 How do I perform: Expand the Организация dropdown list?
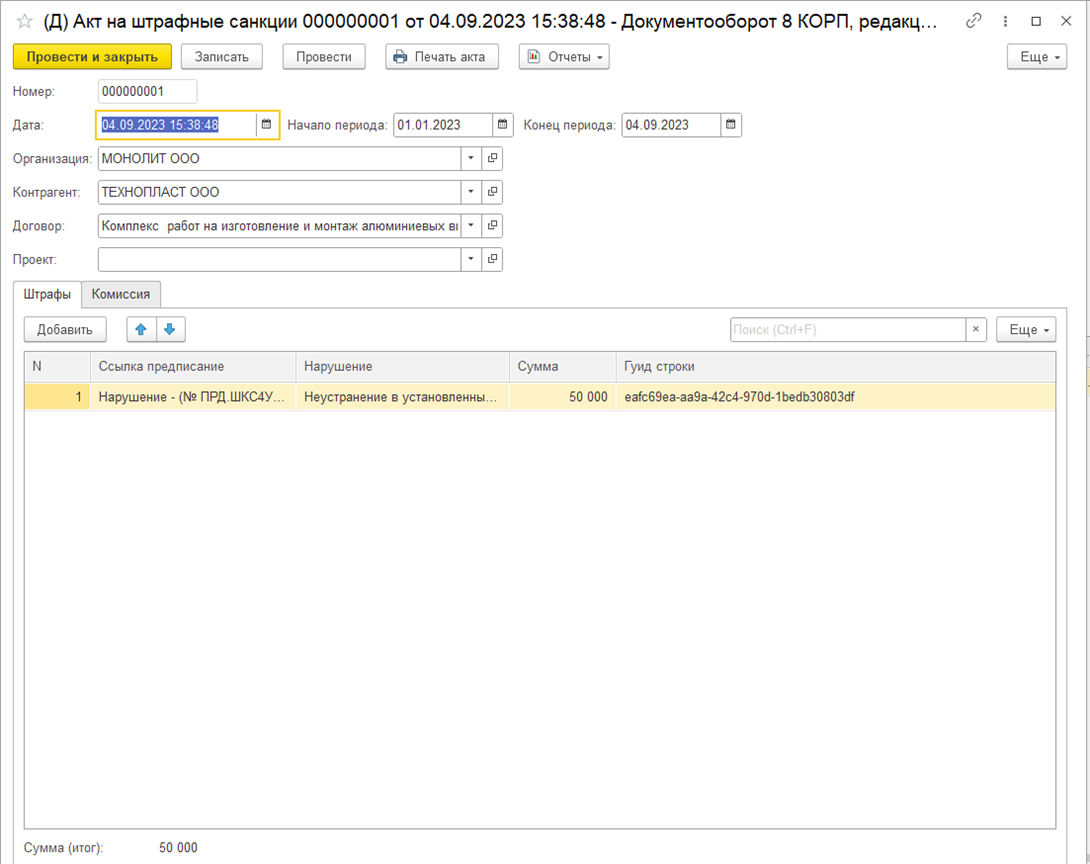[x=471, y=159]
